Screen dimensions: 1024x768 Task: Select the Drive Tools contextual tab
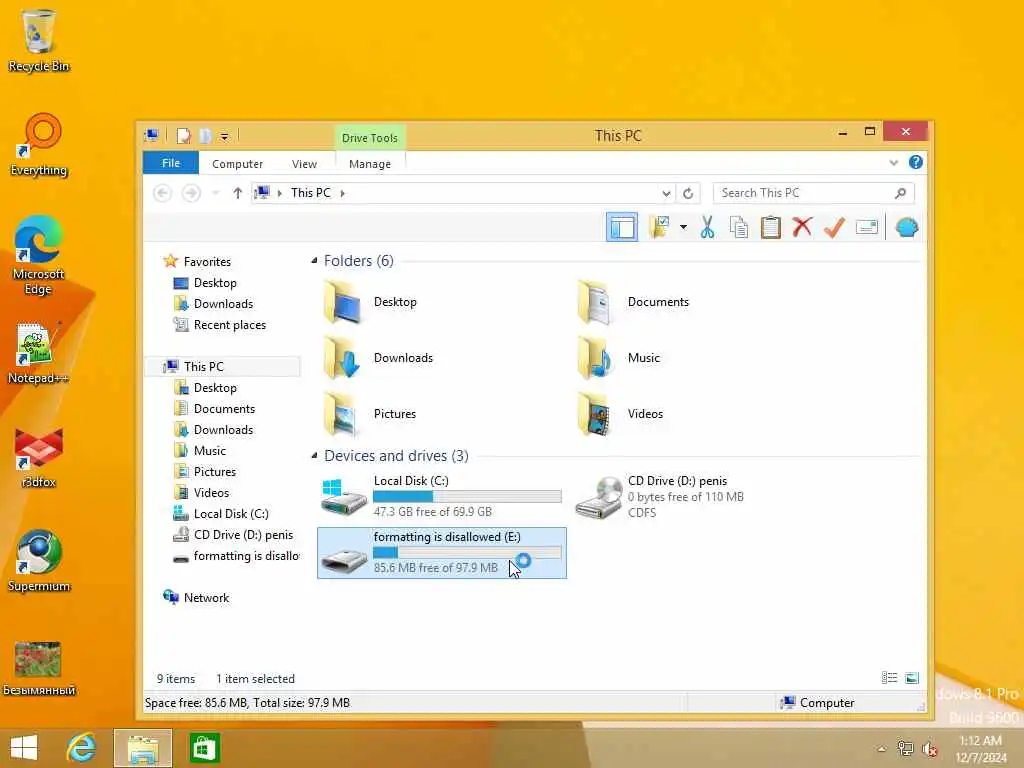click(370, 138)
